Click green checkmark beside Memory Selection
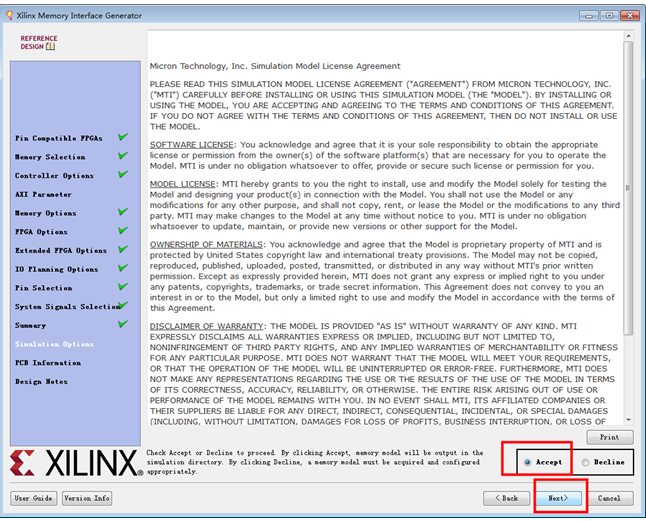Screen dimensions: 646x521 123,155
